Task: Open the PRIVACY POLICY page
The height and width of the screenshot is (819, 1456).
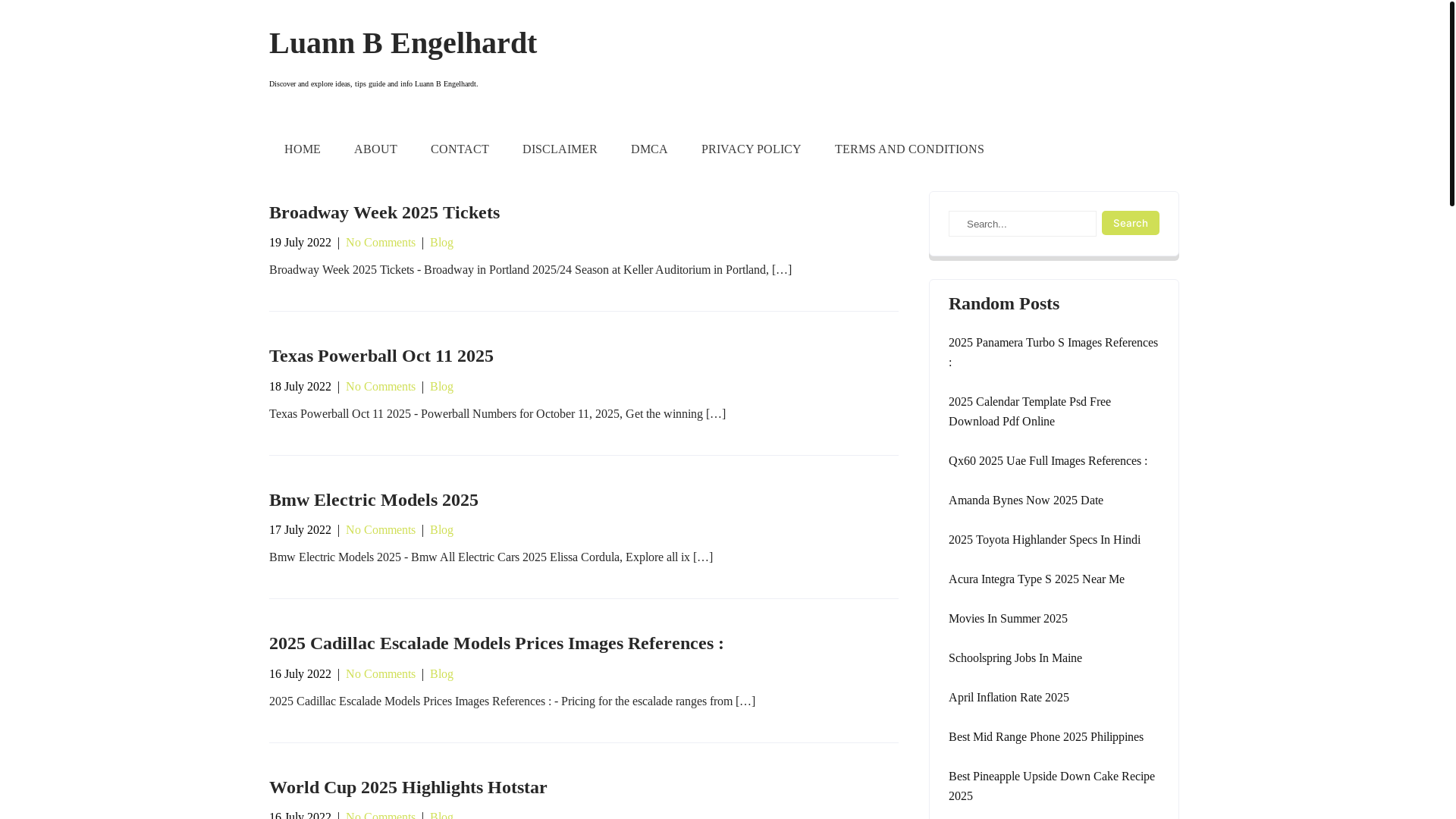Action: click(751, 149)
